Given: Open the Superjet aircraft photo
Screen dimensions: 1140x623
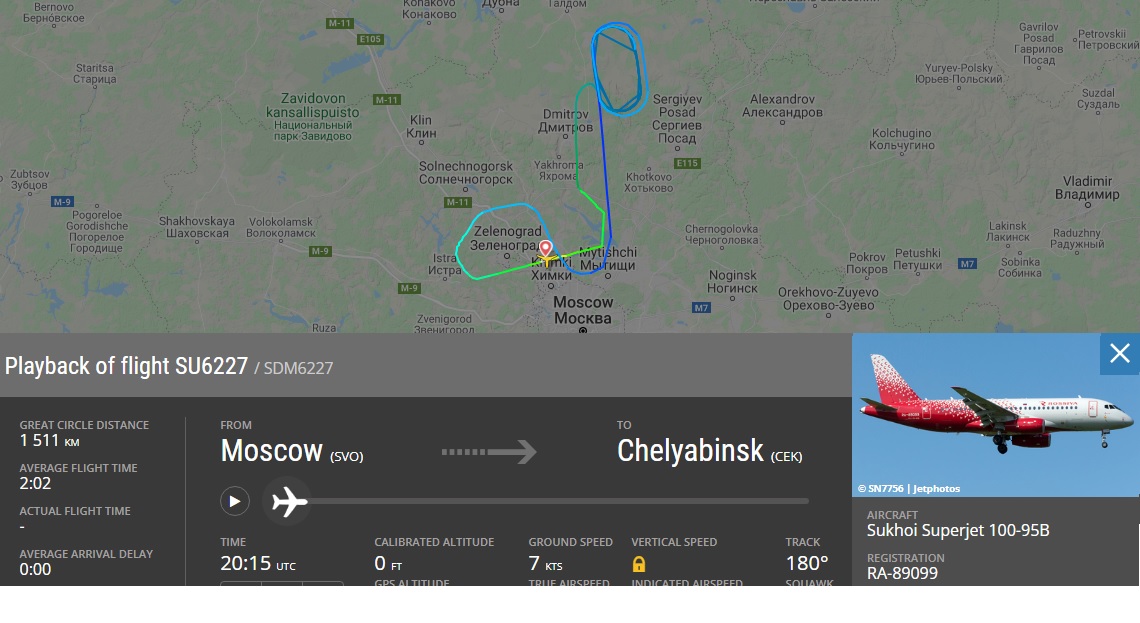Looking at the screenshot, I should tap(995, 414).
